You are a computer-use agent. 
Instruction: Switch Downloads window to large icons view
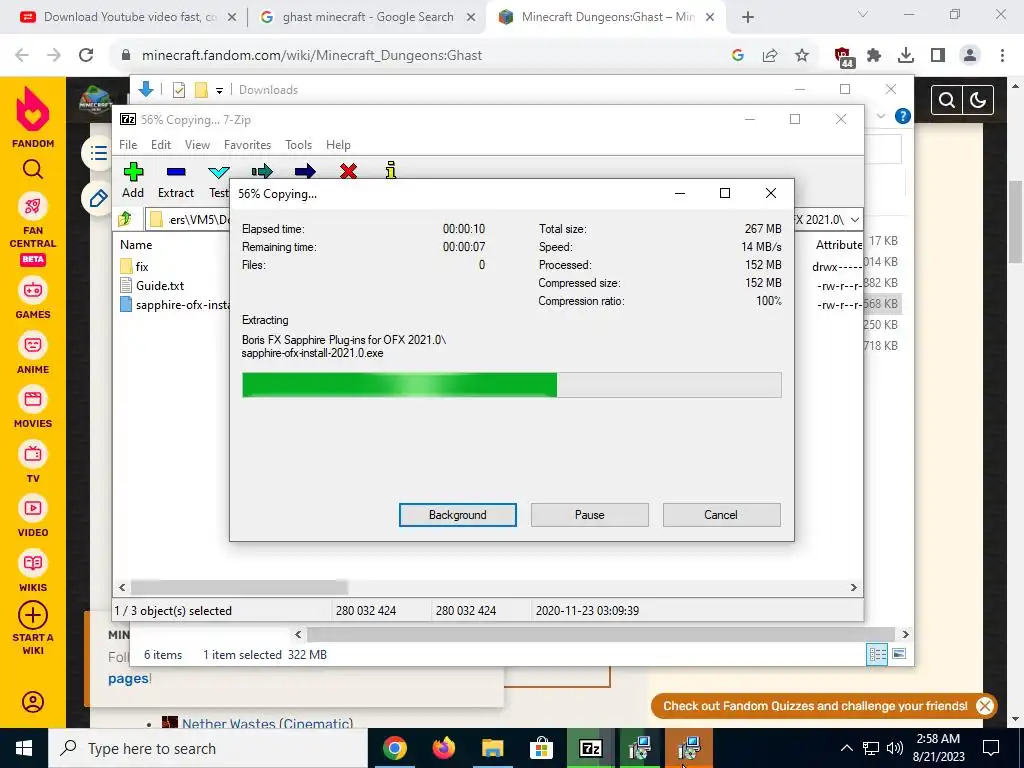pos(899,654)
